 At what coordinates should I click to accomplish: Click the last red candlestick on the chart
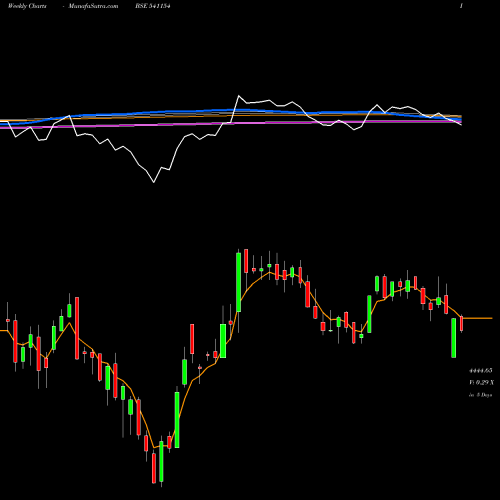462,323
